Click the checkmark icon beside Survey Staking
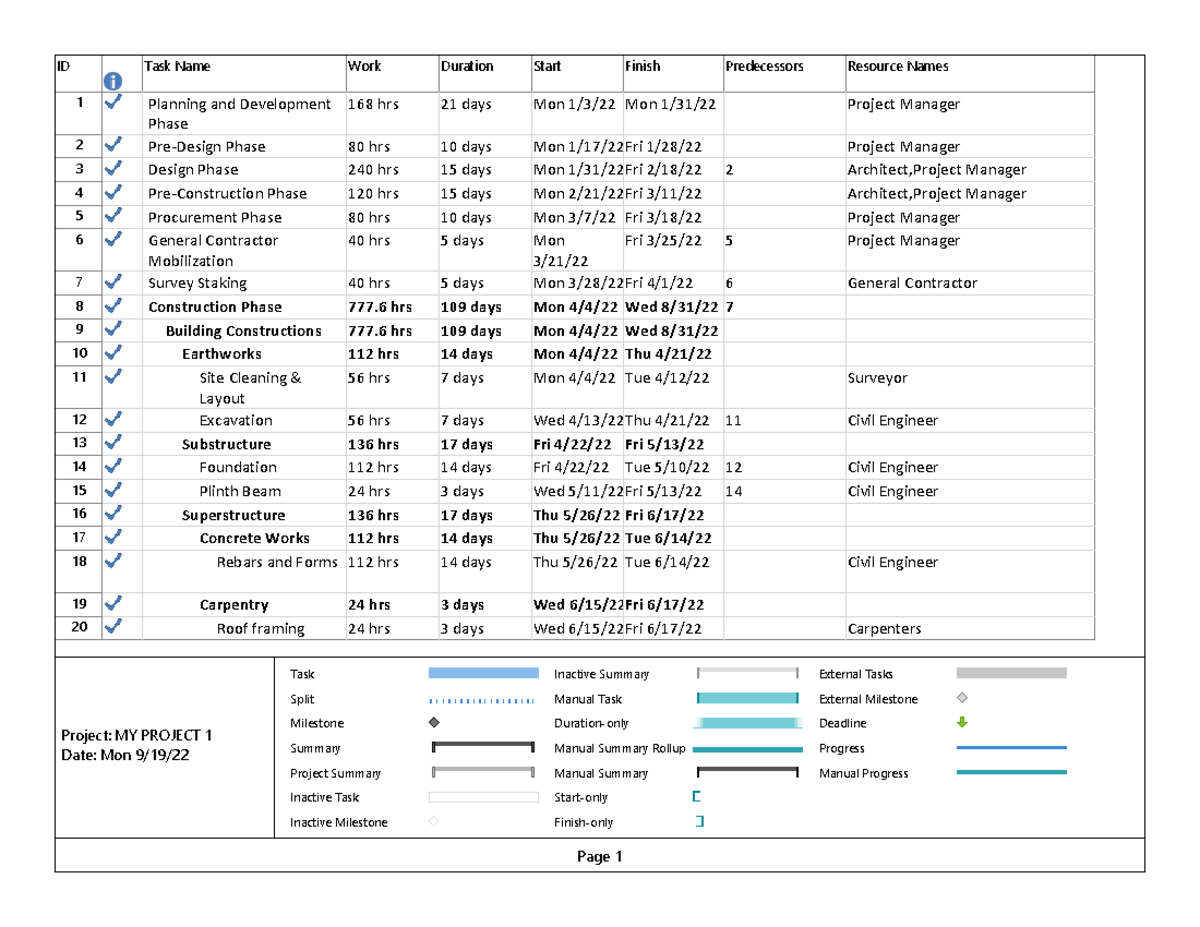 coord(113,281)
